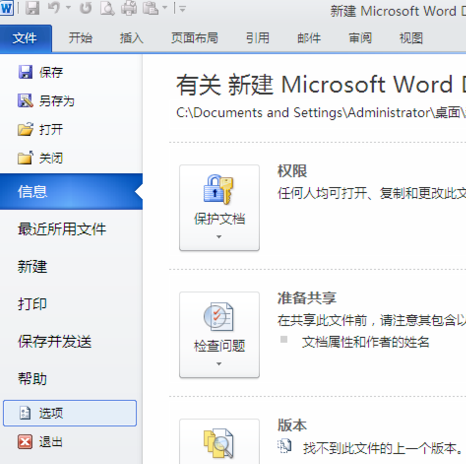466x464 pixels.
Task: Switch to the 视图 tab
Action: click(x=411, y=38)
